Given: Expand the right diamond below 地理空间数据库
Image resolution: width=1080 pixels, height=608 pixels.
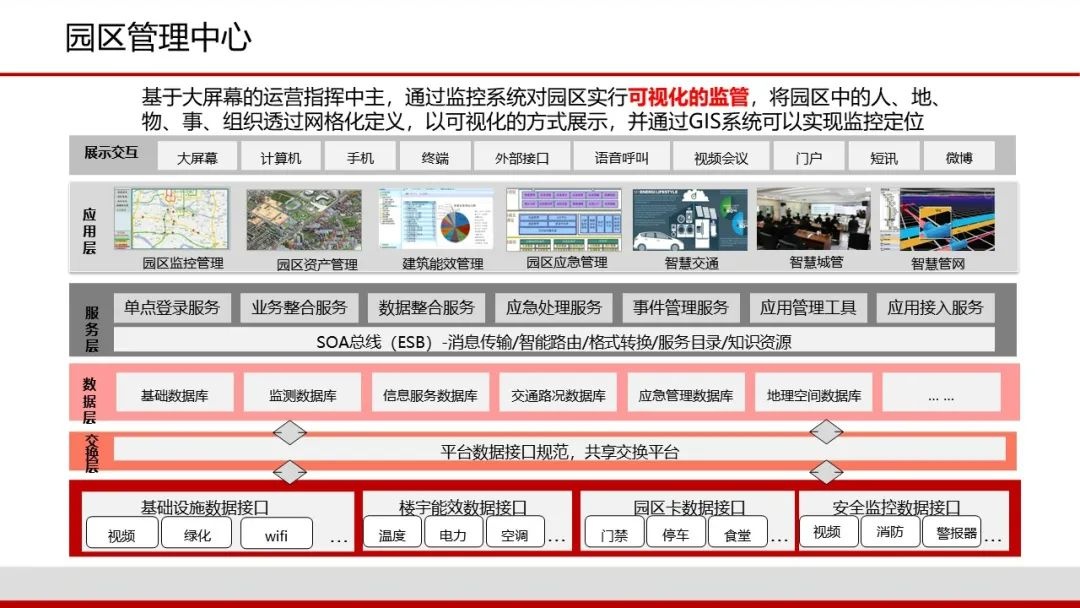Looking at the screenshot, I should 826,432.
